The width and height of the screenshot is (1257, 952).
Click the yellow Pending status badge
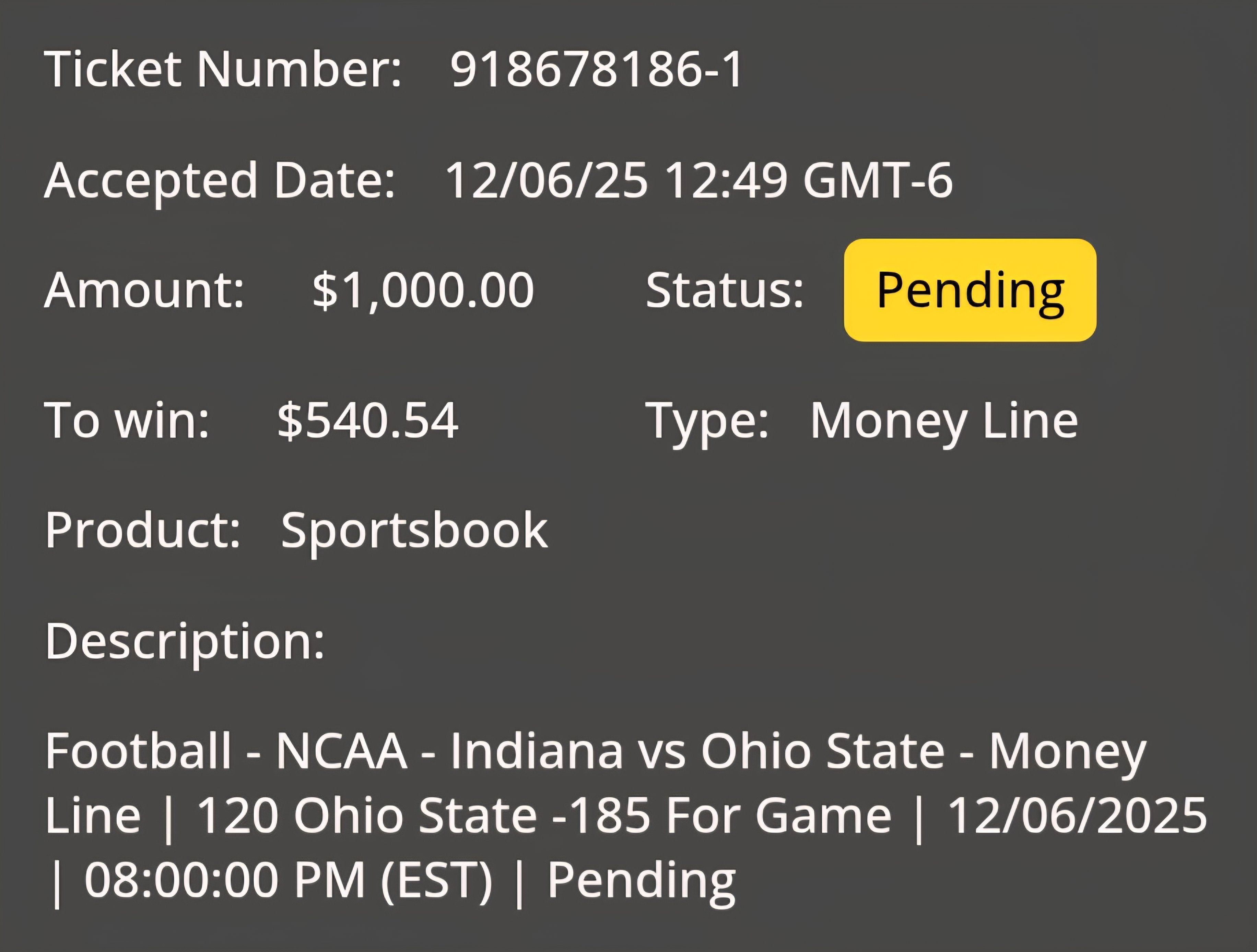coord(970,290)
